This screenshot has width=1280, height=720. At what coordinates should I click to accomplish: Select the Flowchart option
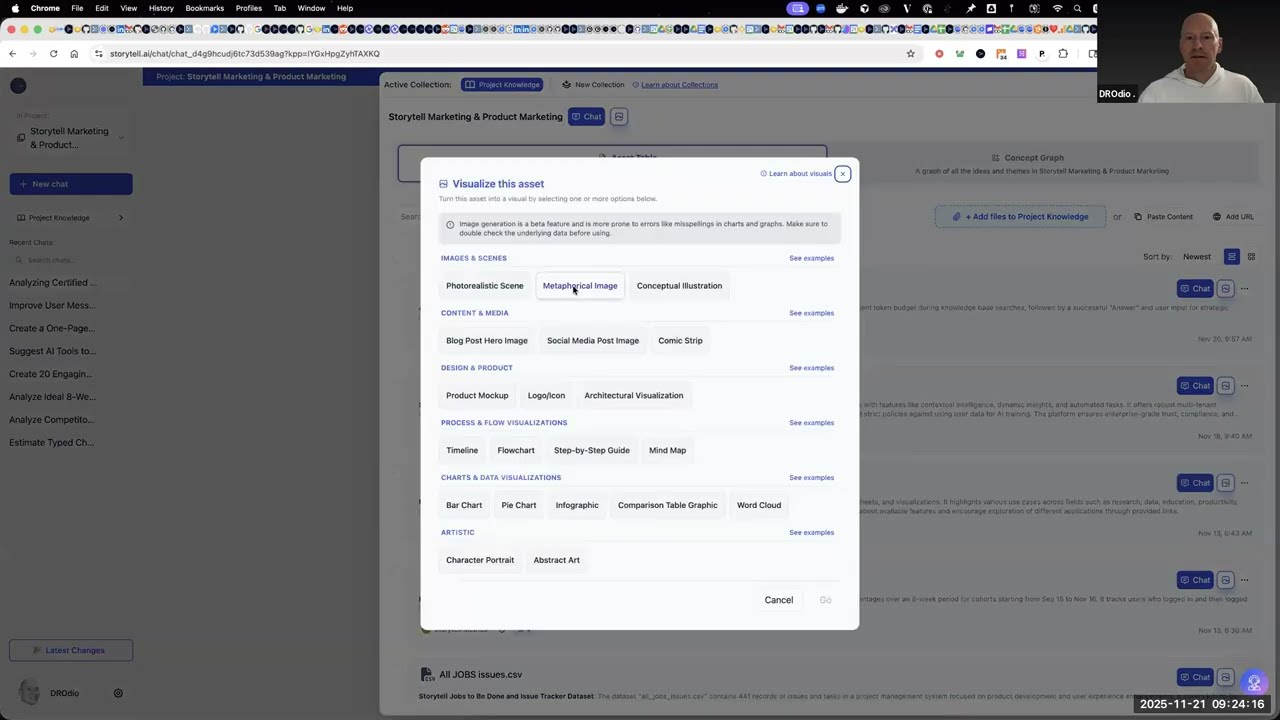516,451
